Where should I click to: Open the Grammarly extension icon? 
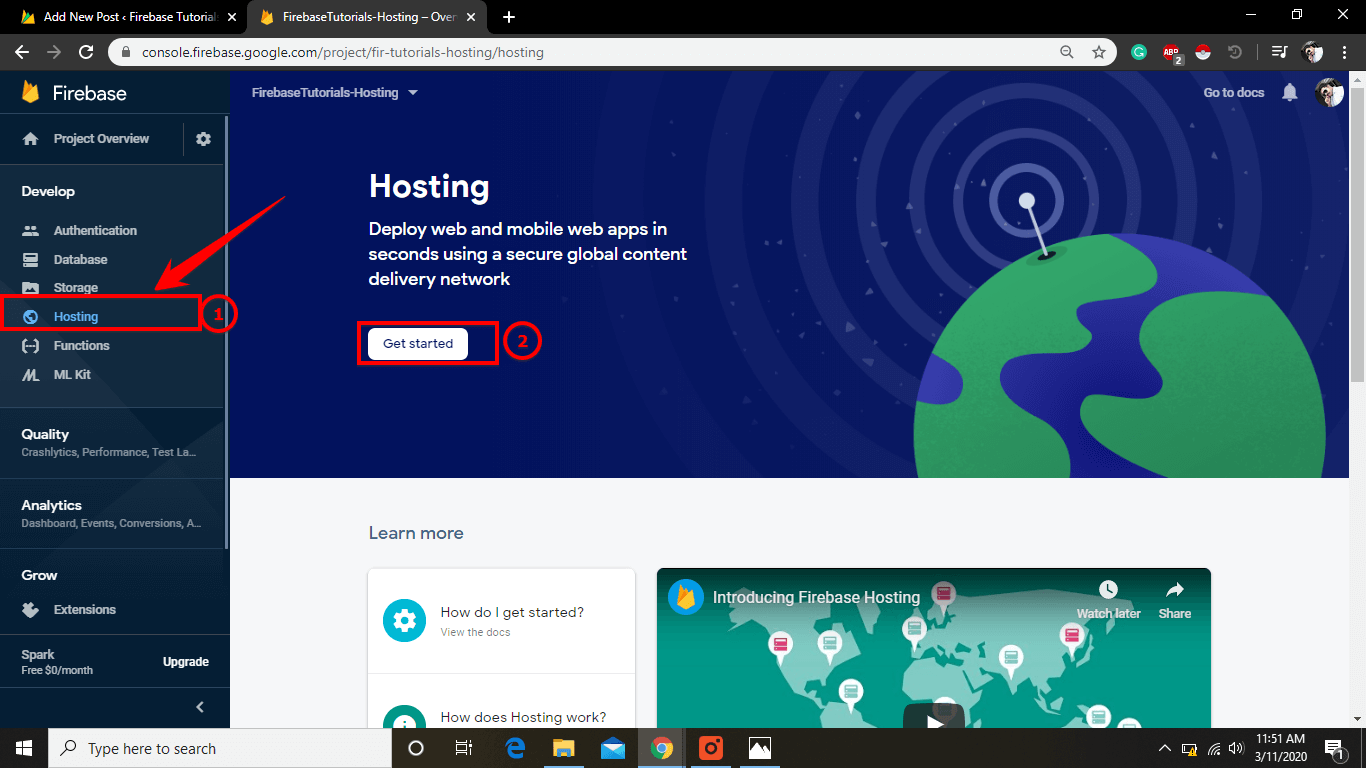click(1139, 52)
